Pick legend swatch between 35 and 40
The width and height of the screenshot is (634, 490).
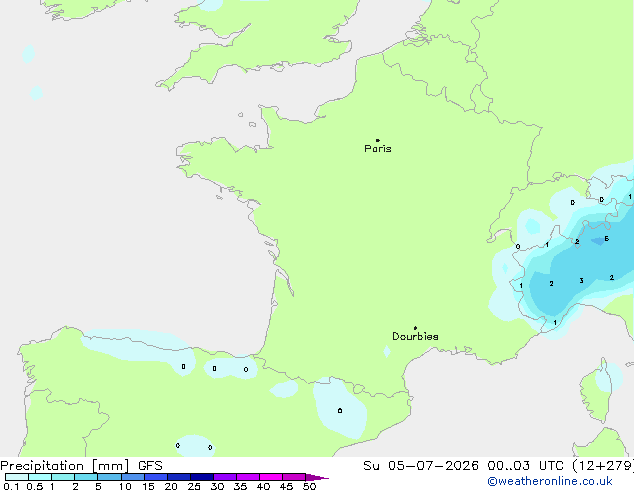pyautogui.click(x=248, y=477)
